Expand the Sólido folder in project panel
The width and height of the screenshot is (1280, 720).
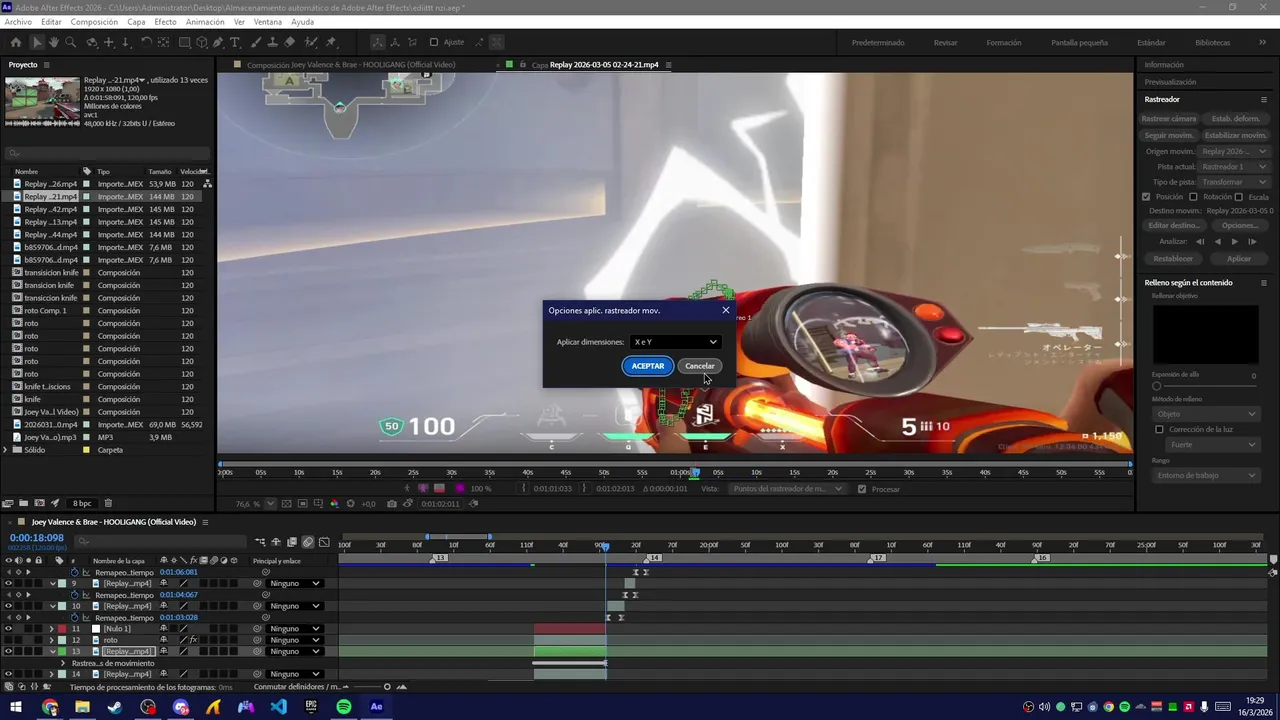click(5, 450)
